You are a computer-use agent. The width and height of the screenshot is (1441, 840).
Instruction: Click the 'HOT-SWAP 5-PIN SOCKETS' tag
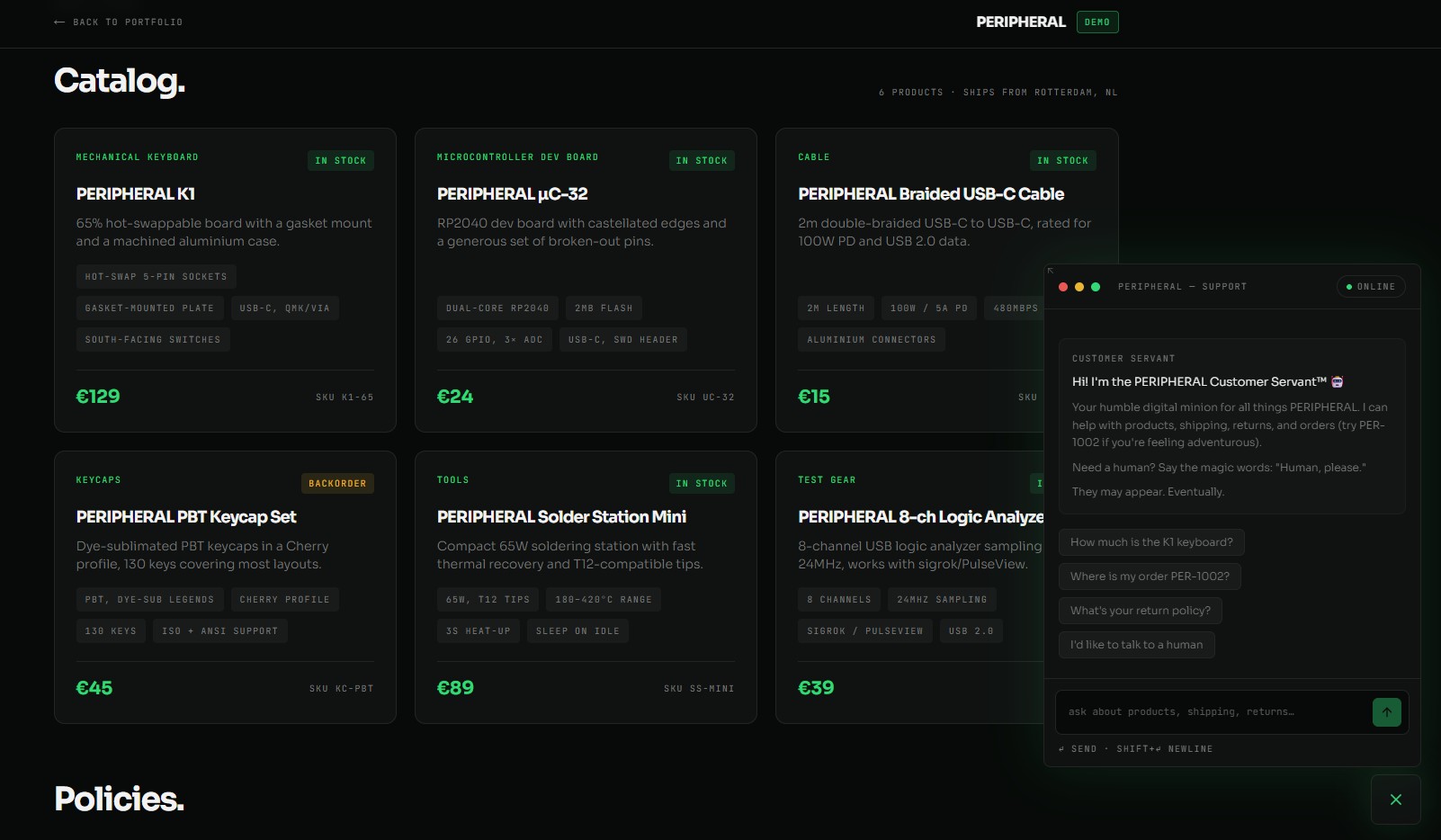coord(156,277)
